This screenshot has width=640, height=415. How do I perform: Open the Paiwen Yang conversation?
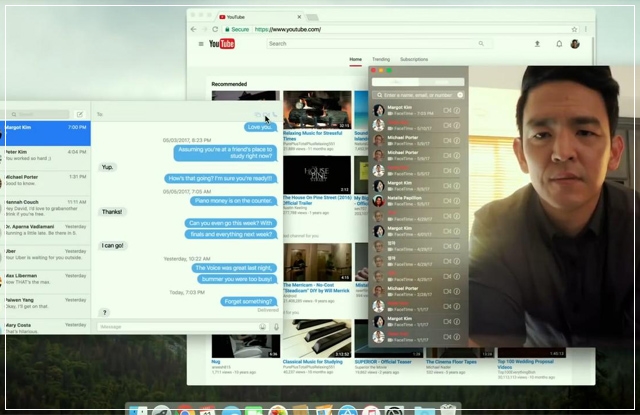coord(45,306)
